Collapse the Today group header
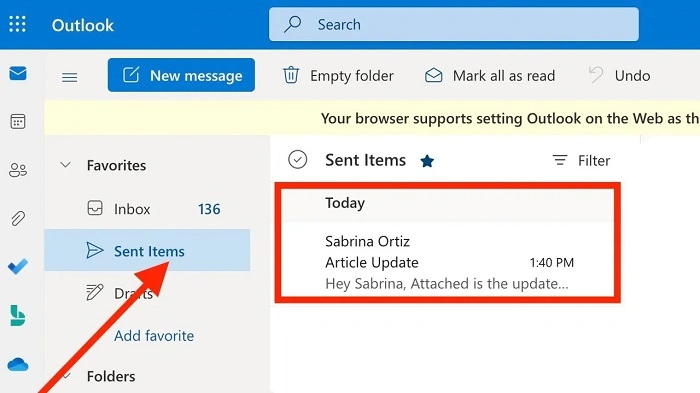Screen dimensions: 700x393 [447, 203]
